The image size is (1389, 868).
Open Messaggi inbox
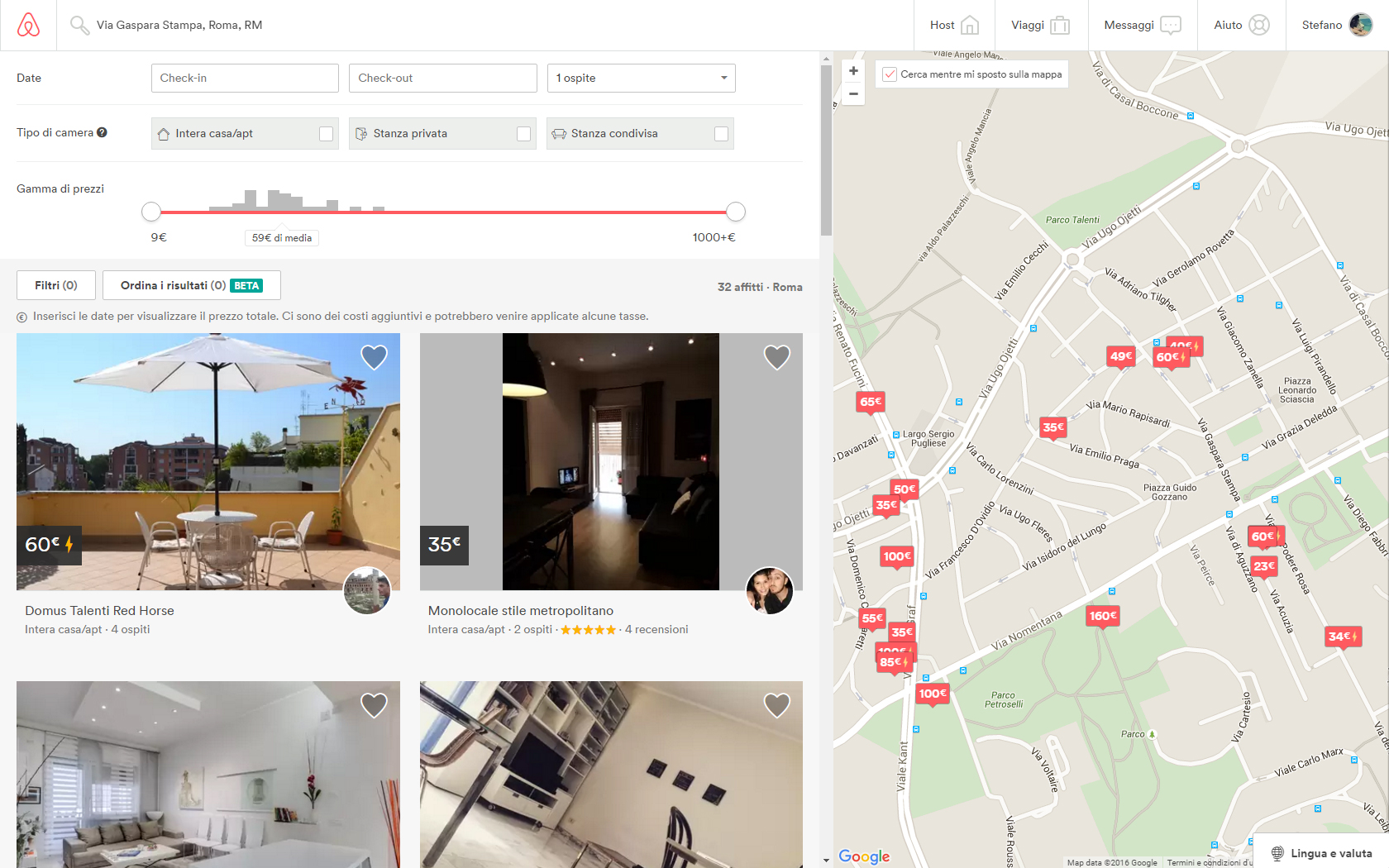tap(1143, 26)
